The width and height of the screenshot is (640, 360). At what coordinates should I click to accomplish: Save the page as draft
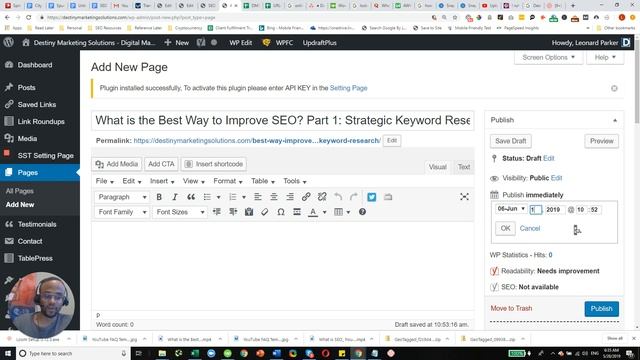[511, 141]
